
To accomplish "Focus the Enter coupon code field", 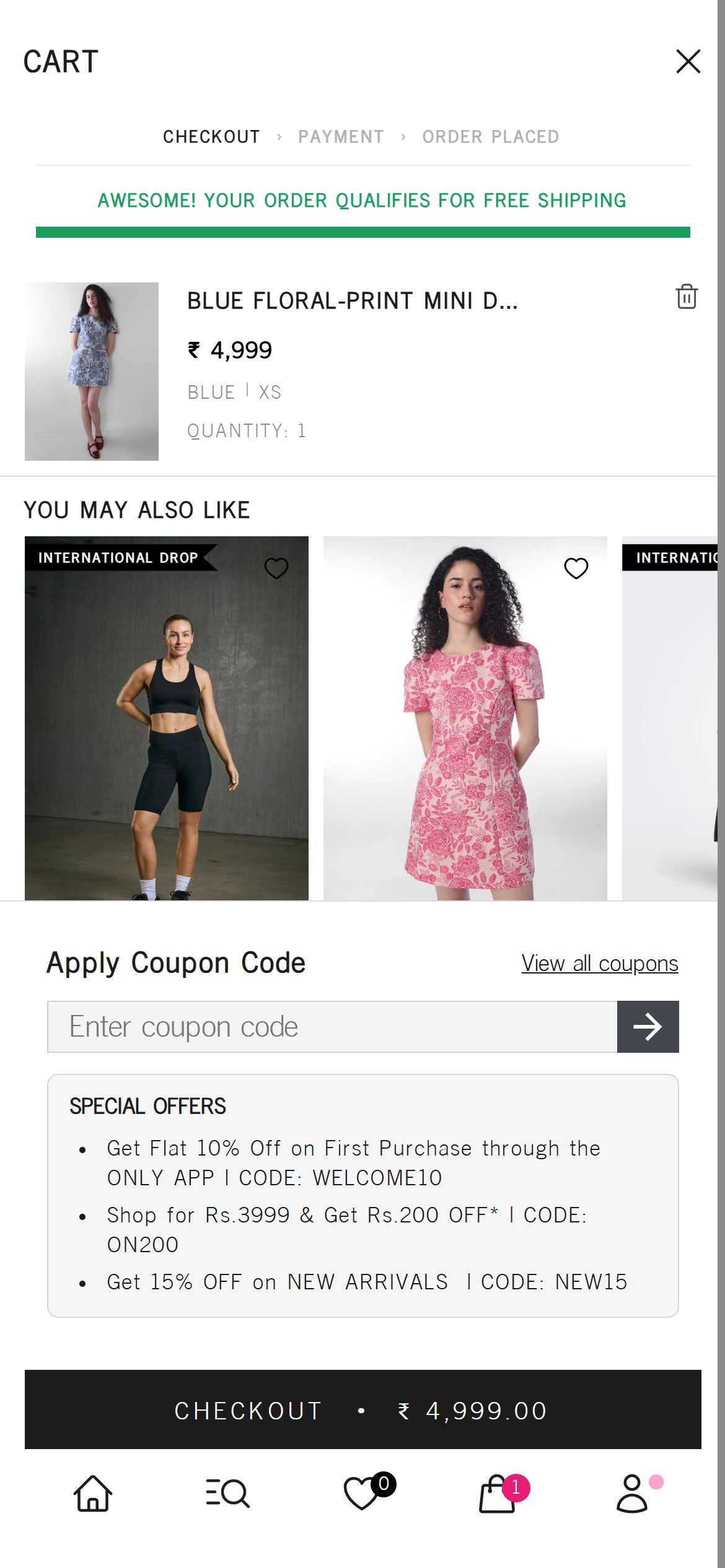I will coord(332,1026).
